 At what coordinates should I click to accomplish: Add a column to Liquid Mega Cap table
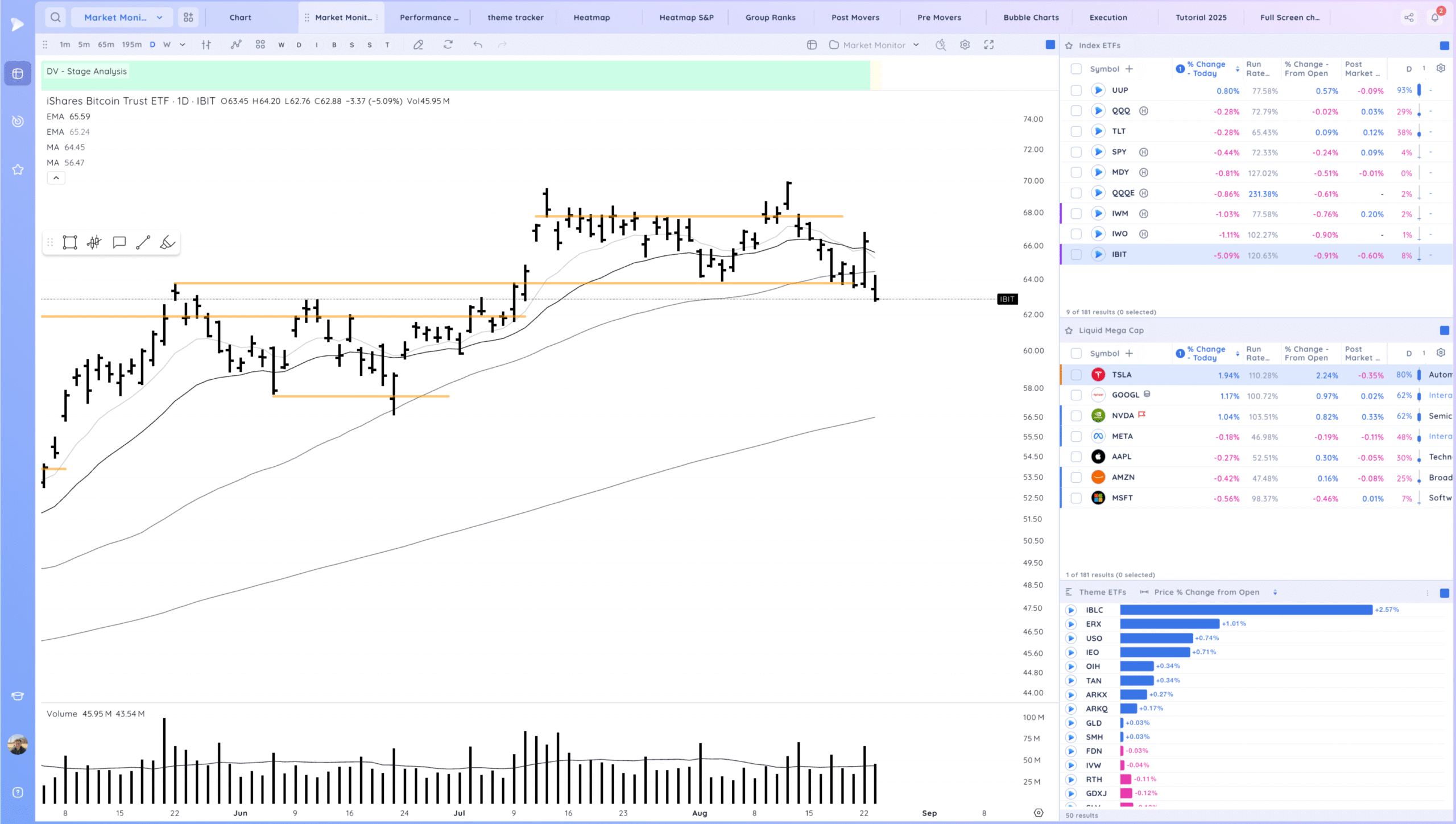point(1129,354)
